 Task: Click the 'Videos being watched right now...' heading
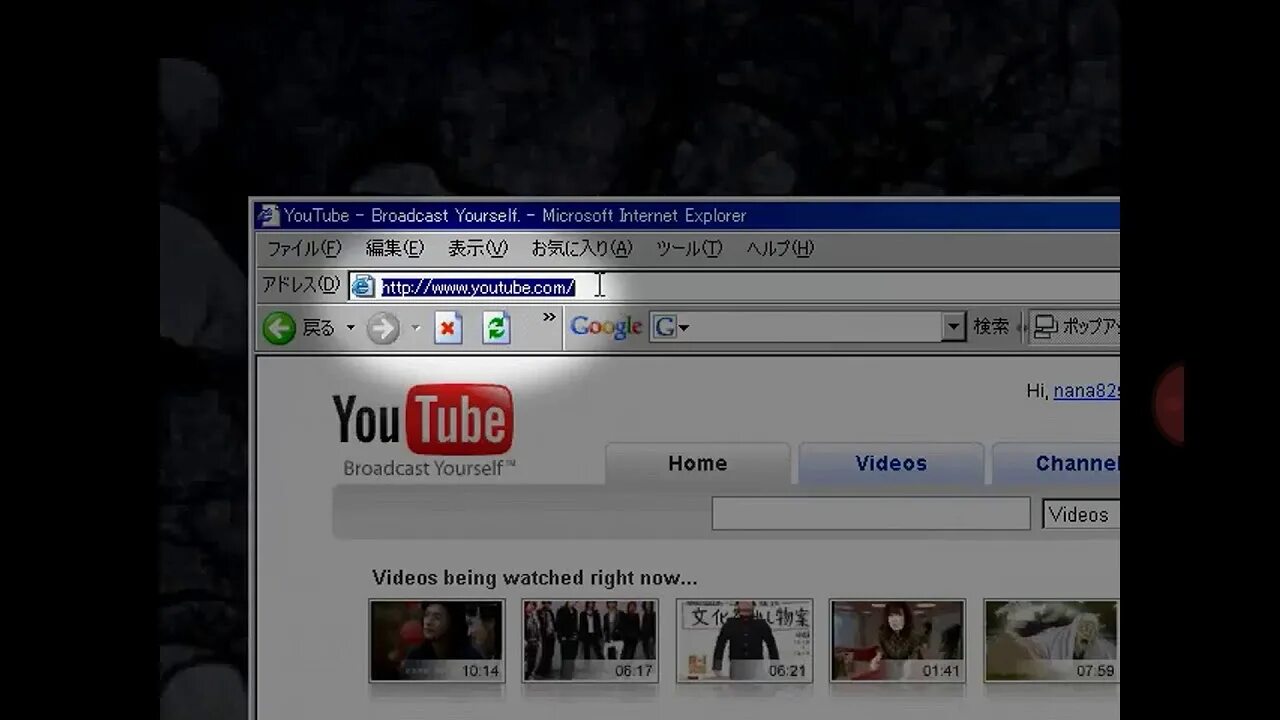(535, 578)
